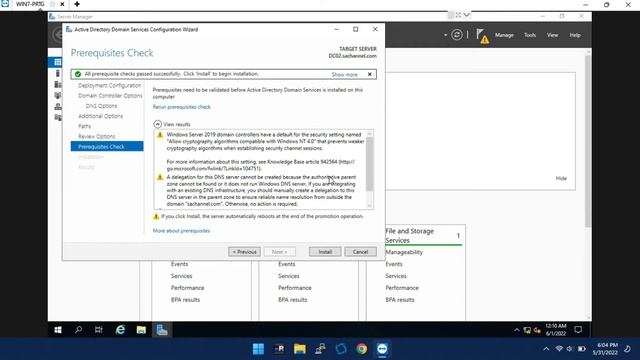Go to Deployment Configuration step
The image size is (640, 360).
coord(109,85)
